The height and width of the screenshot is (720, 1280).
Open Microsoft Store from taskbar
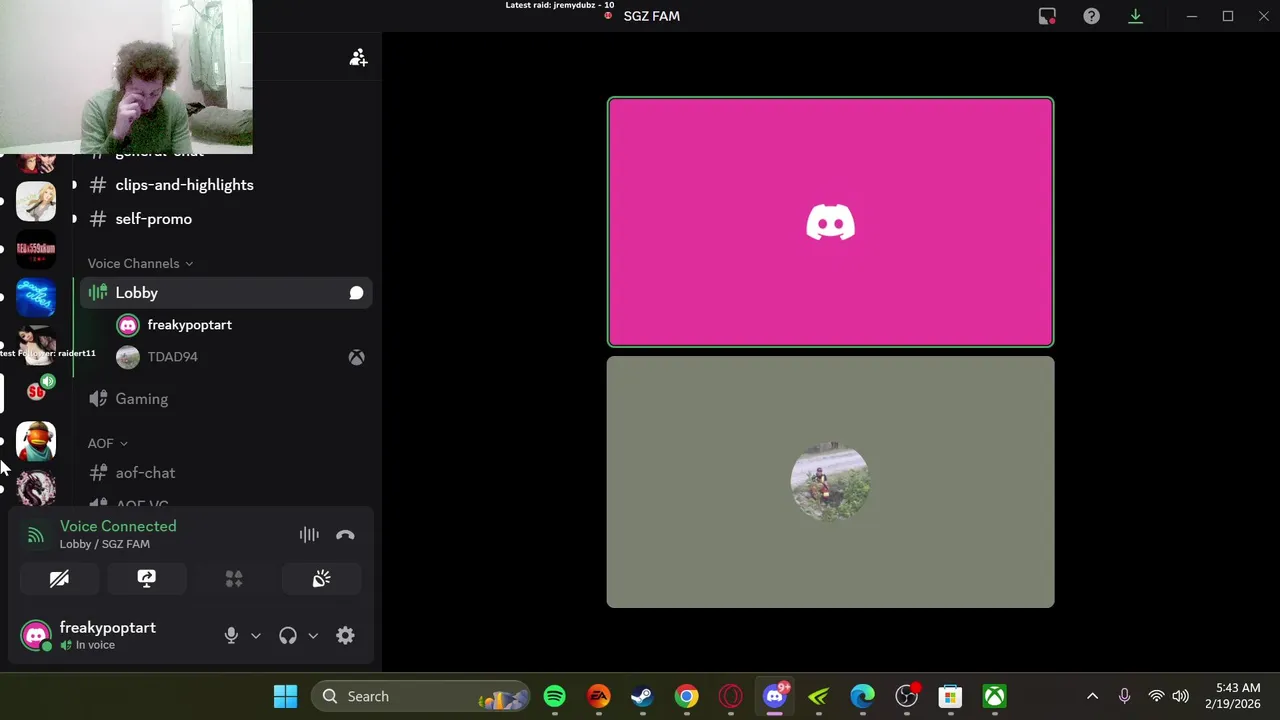click(x=950, y=696)
